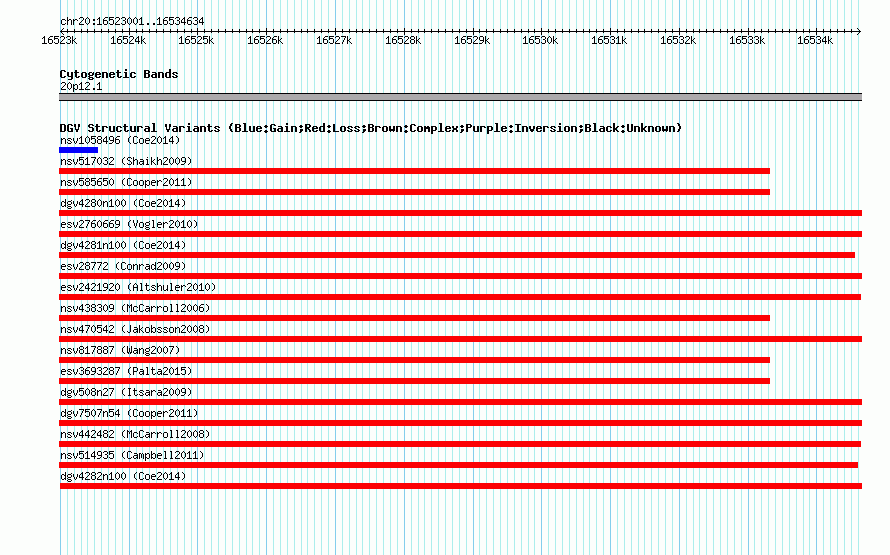
Task: Select the red loss bar under dgv4280n100
Action: [460, 213]
